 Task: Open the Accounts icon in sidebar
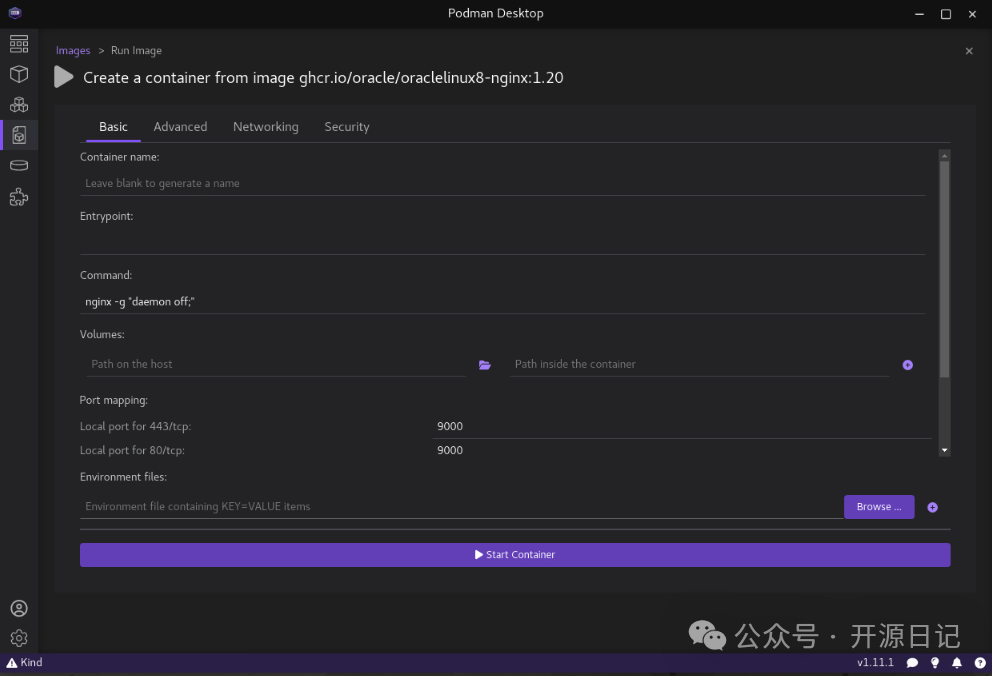coord(18,608)
